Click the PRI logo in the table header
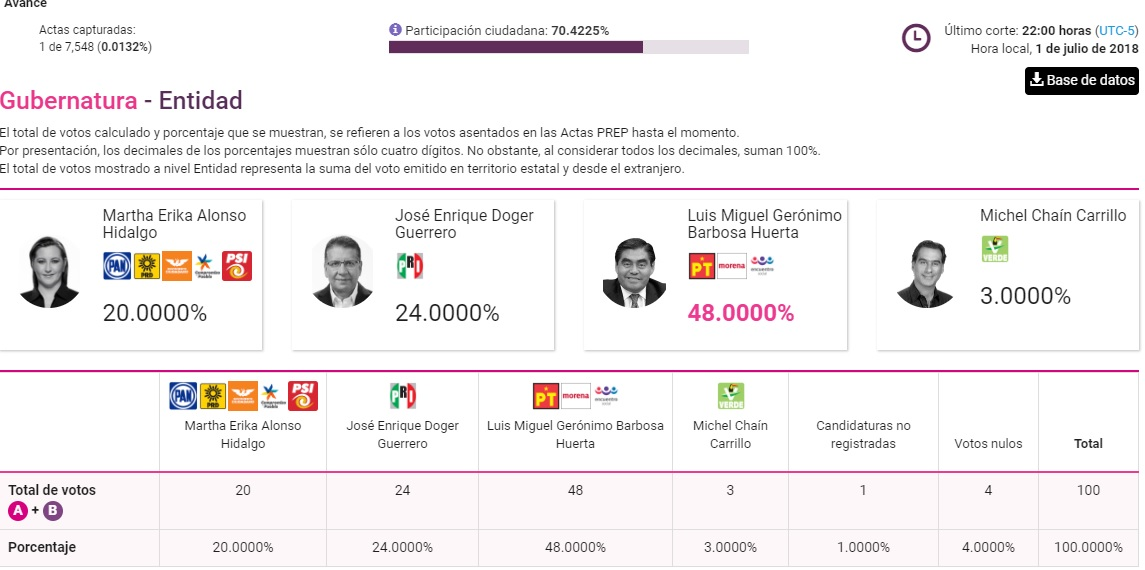1145x570 pixels. point(403,396)
